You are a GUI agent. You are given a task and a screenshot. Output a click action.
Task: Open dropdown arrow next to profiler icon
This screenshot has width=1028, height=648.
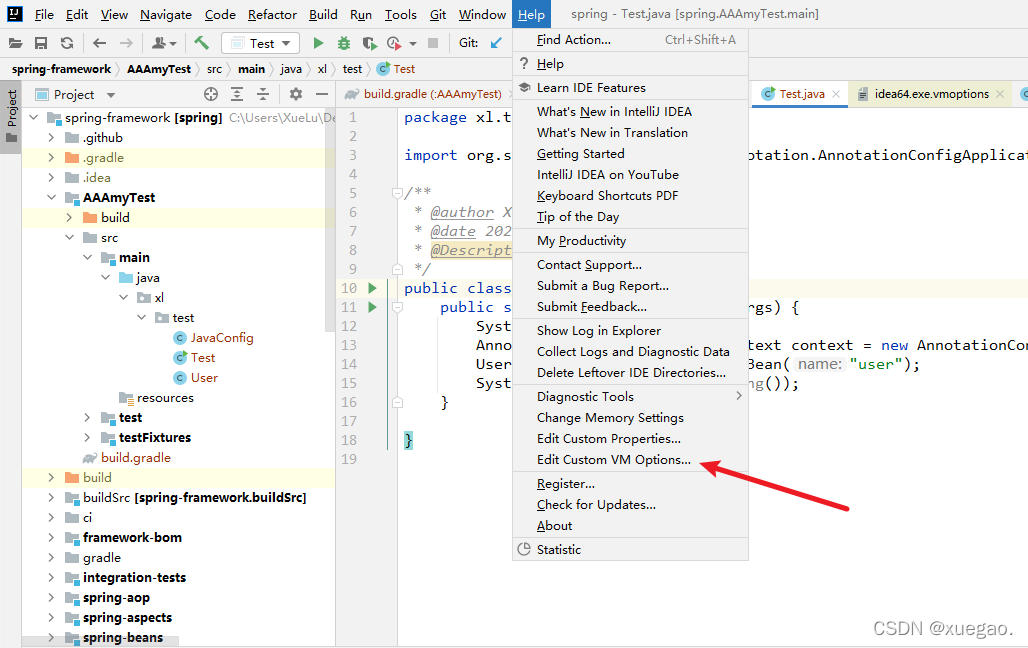(x=412, y=44)
